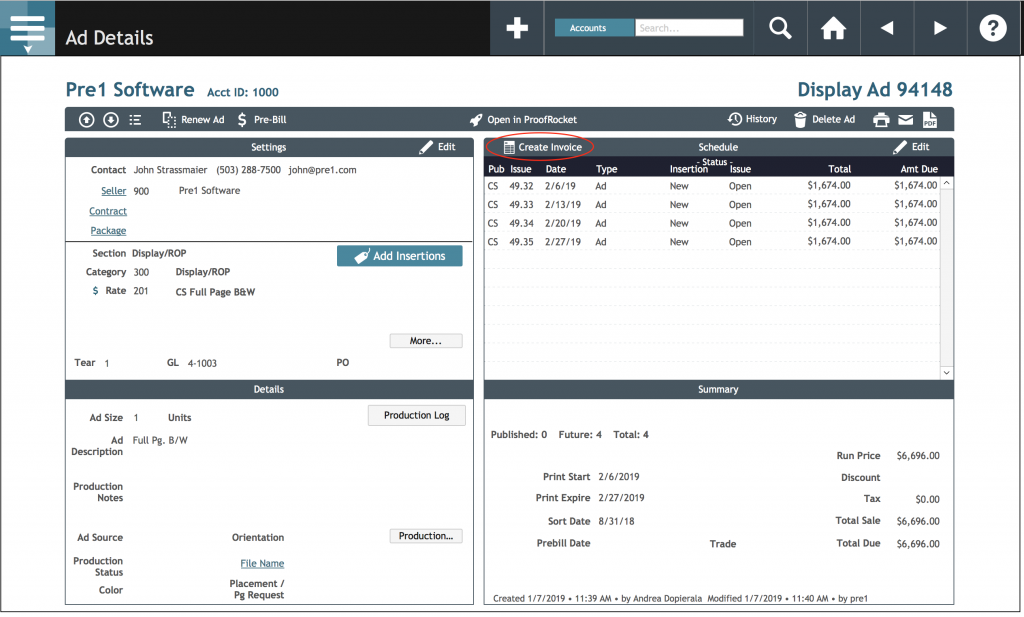
Task: Add a new record with plus icon
Action: click(516, 27)
